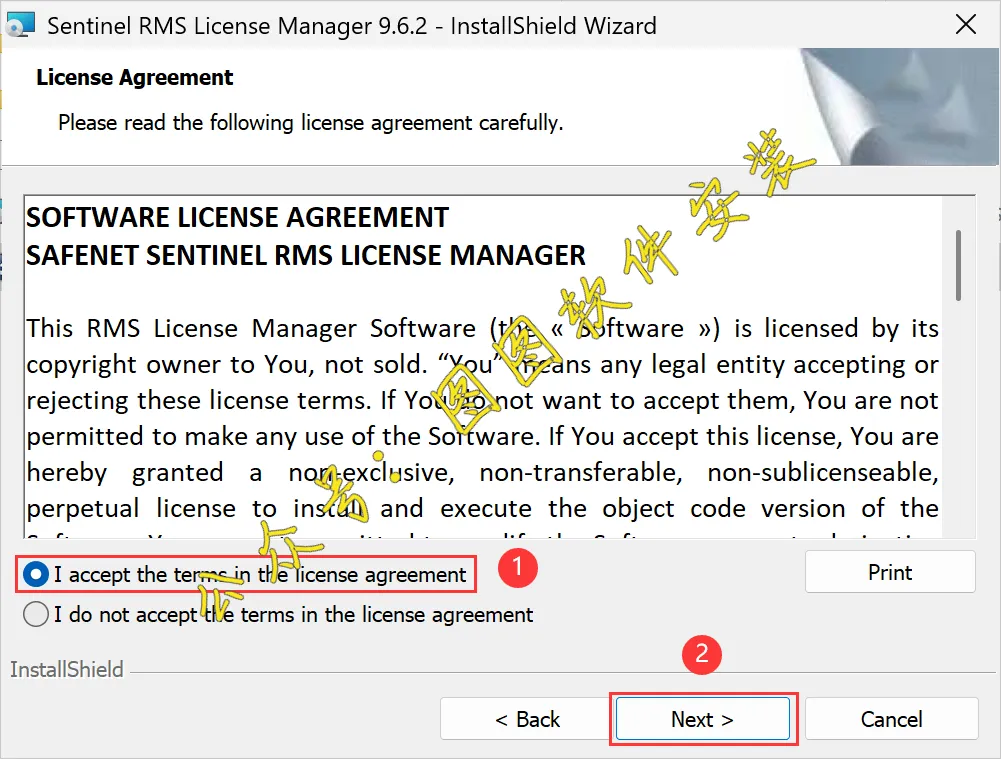Click the license text scrollbar thumb
The image size is (1001, 759).
coord(958,265)
